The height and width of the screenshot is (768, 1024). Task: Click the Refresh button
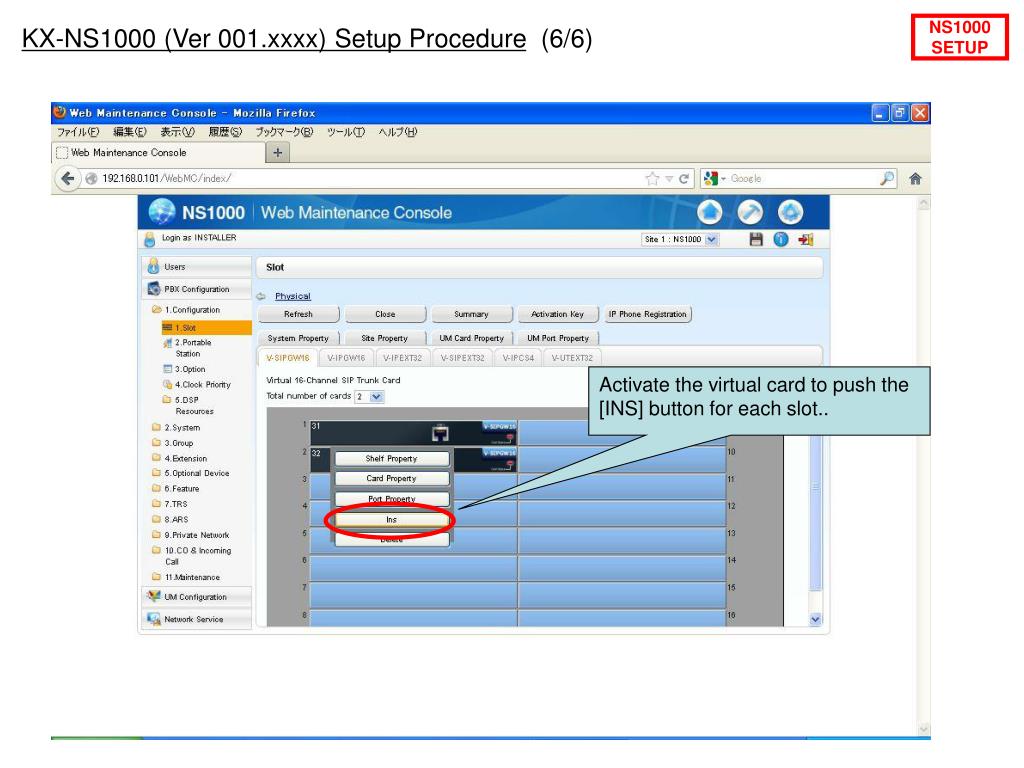click(x=298, y=314)
